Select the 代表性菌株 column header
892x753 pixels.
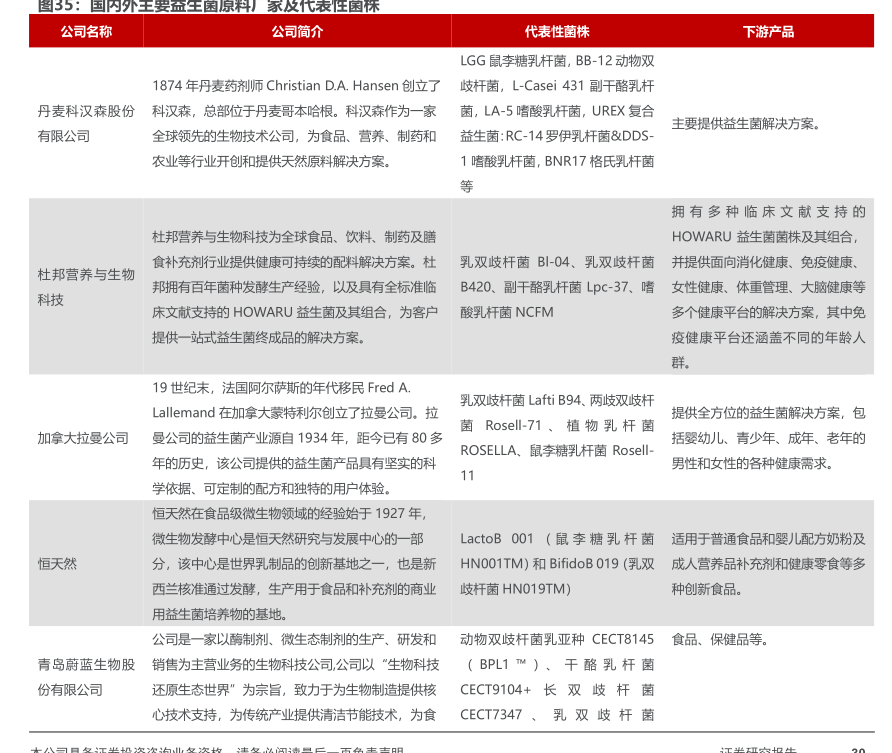coord(557,31)
